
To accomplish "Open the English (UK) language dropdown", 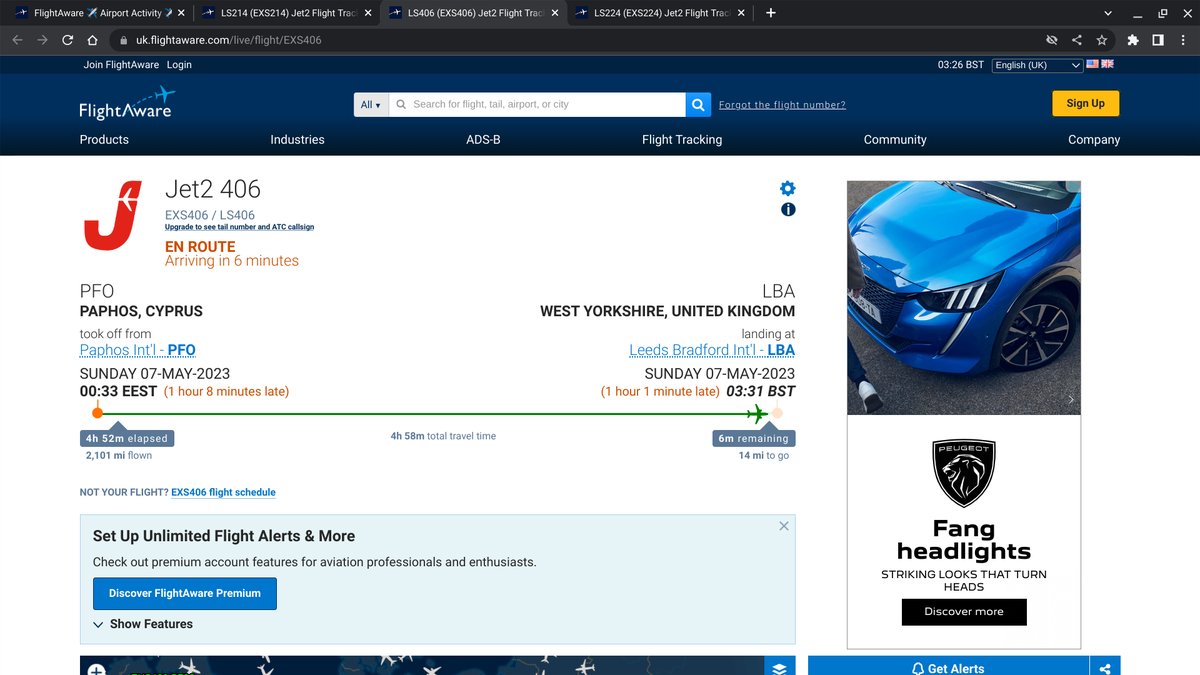I will click(1037, 64).
